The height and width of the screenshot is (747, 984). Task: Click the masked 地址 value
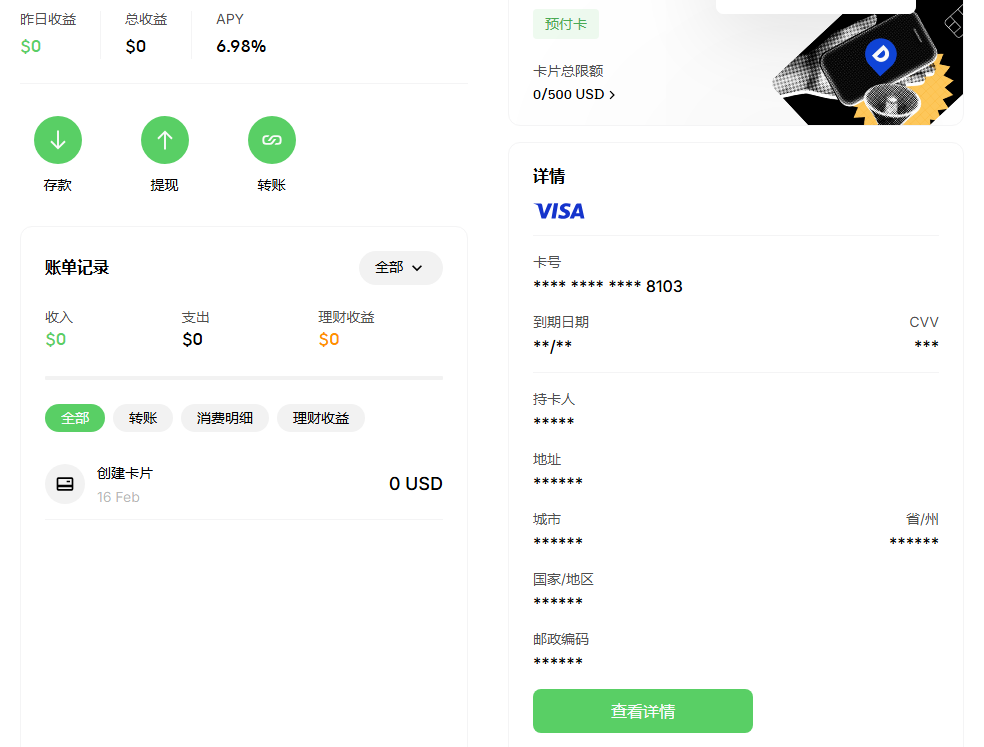click(x=558, y=482)
